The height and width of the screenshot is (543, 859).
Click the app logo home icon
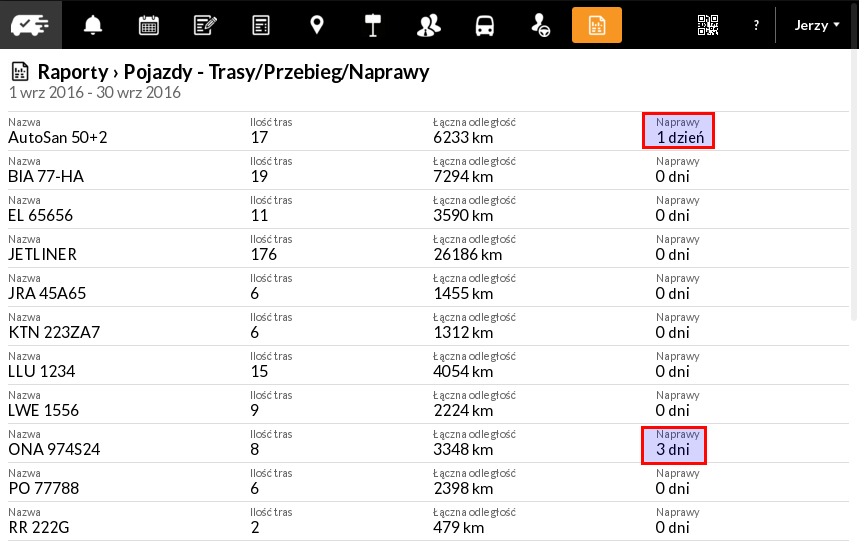(x=31, y=25)
